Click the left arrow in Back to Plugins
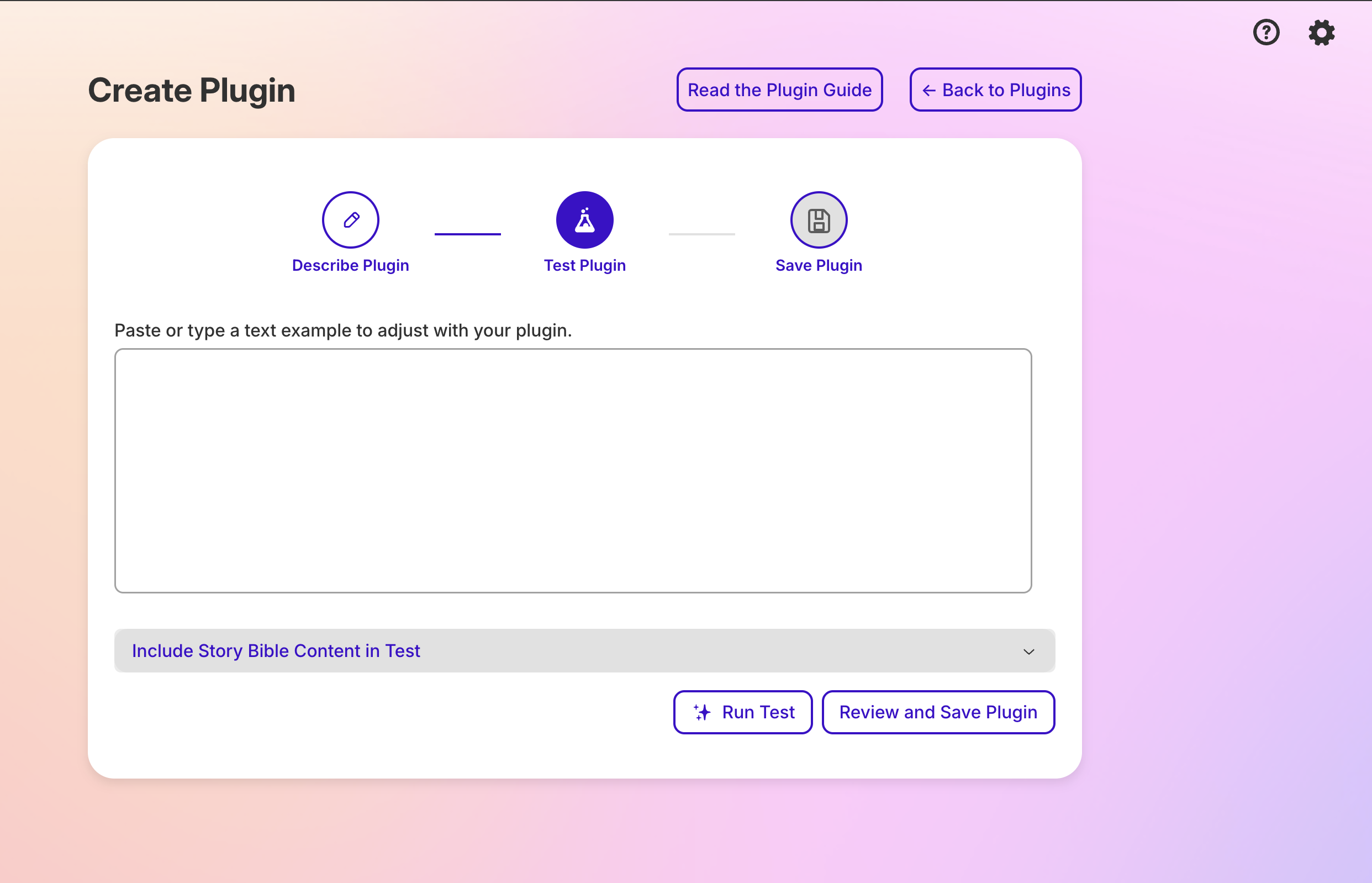The image size is (1372, 883). pyautogui.click(x=928, y=91)
